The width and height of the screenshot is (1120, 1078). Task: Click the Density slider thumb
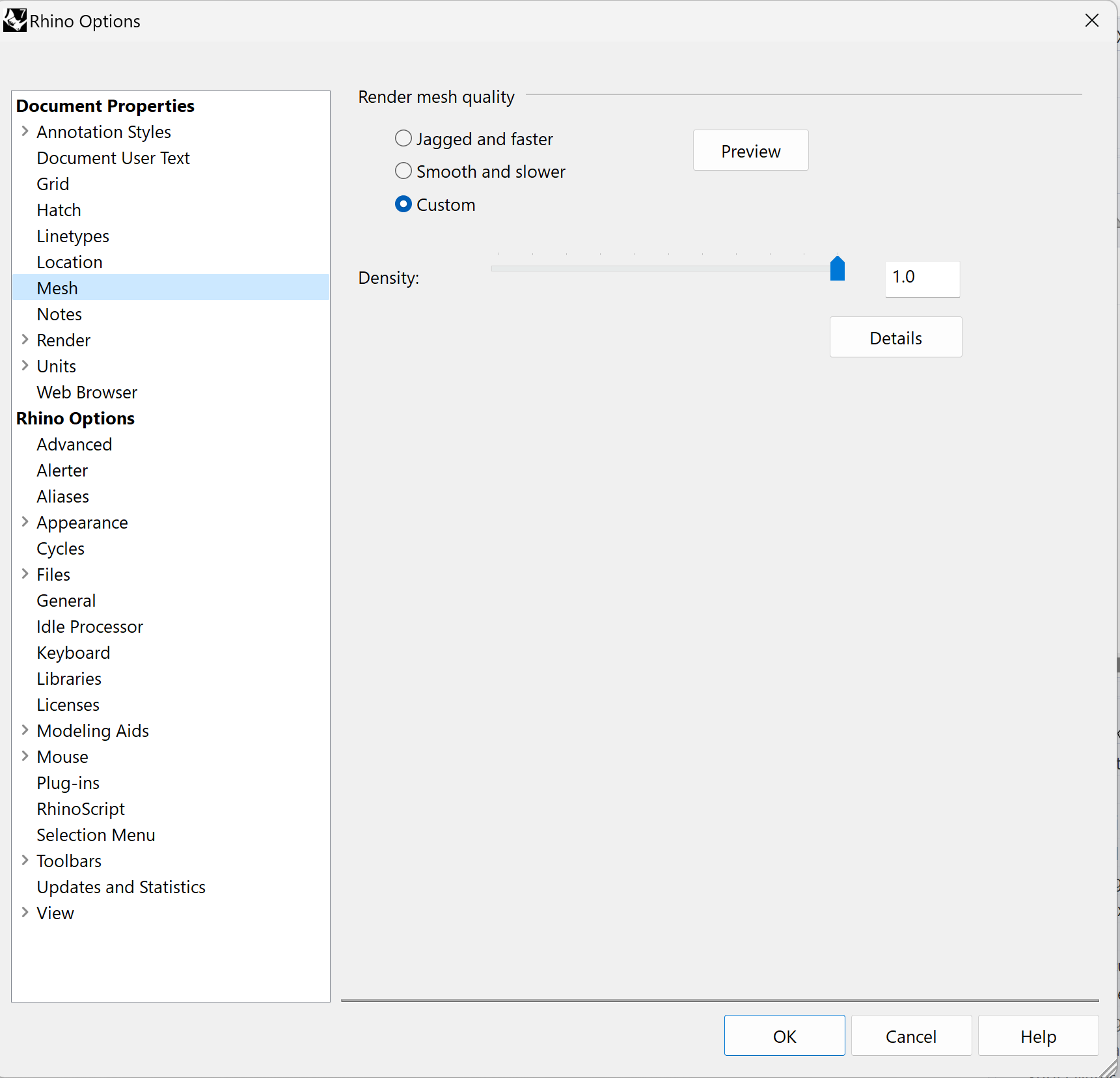838,268
